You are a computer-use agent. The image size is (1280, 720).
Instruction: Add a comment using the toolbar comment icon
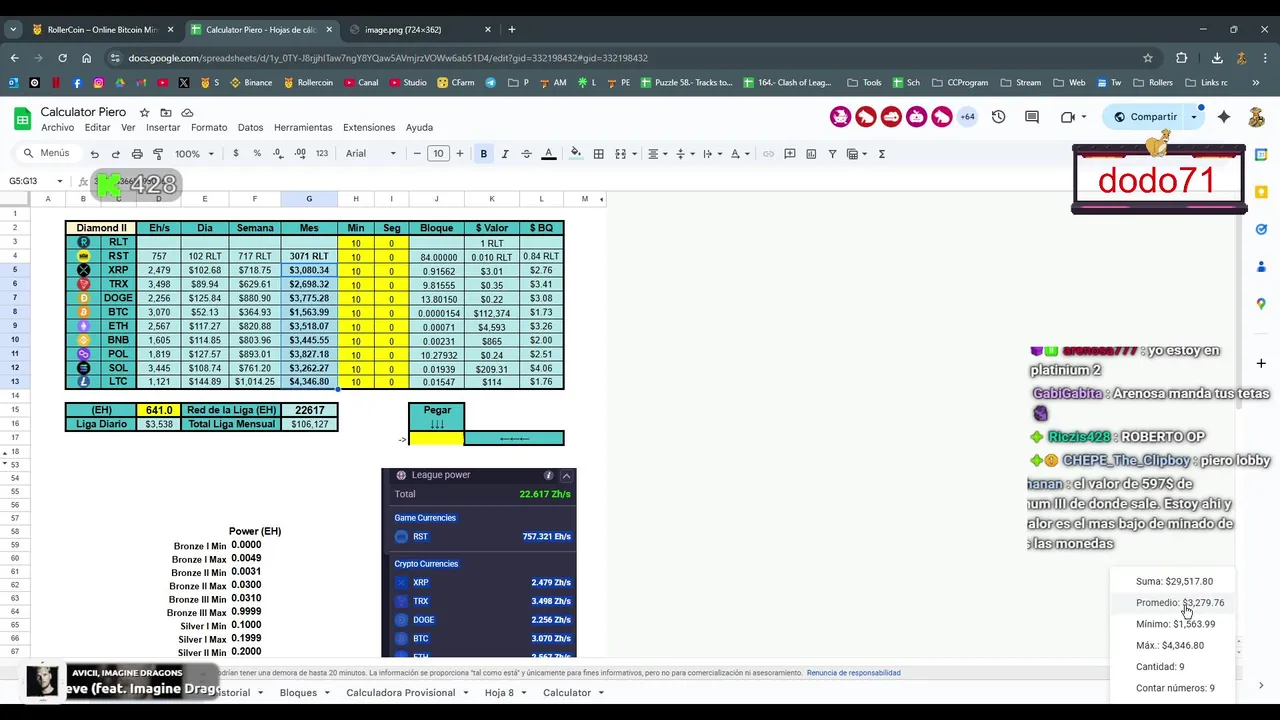click(790, 154)
